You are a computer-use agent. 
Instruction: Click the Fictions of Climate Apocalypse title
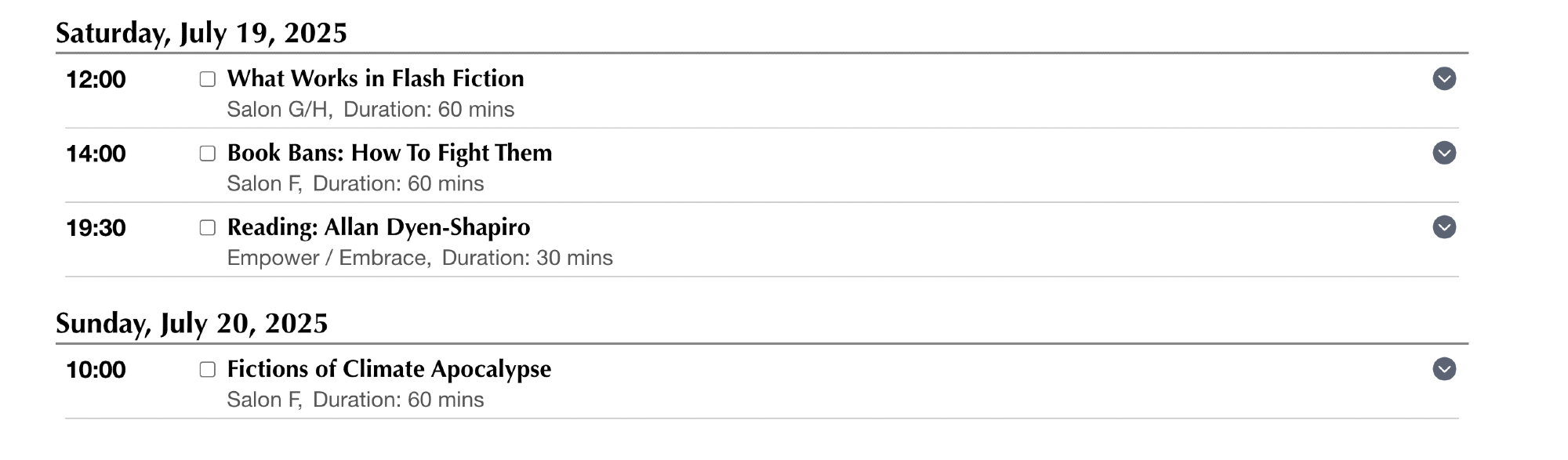click(x=389, y=369)
